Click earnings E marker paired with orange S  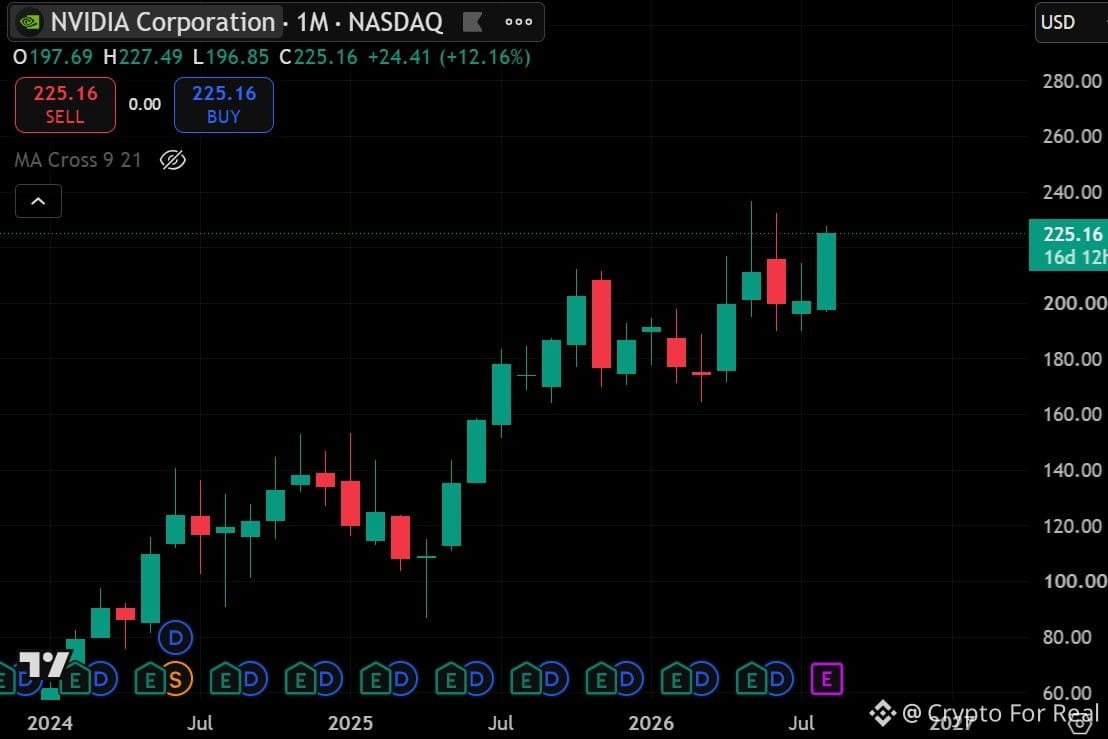(149, 680)
